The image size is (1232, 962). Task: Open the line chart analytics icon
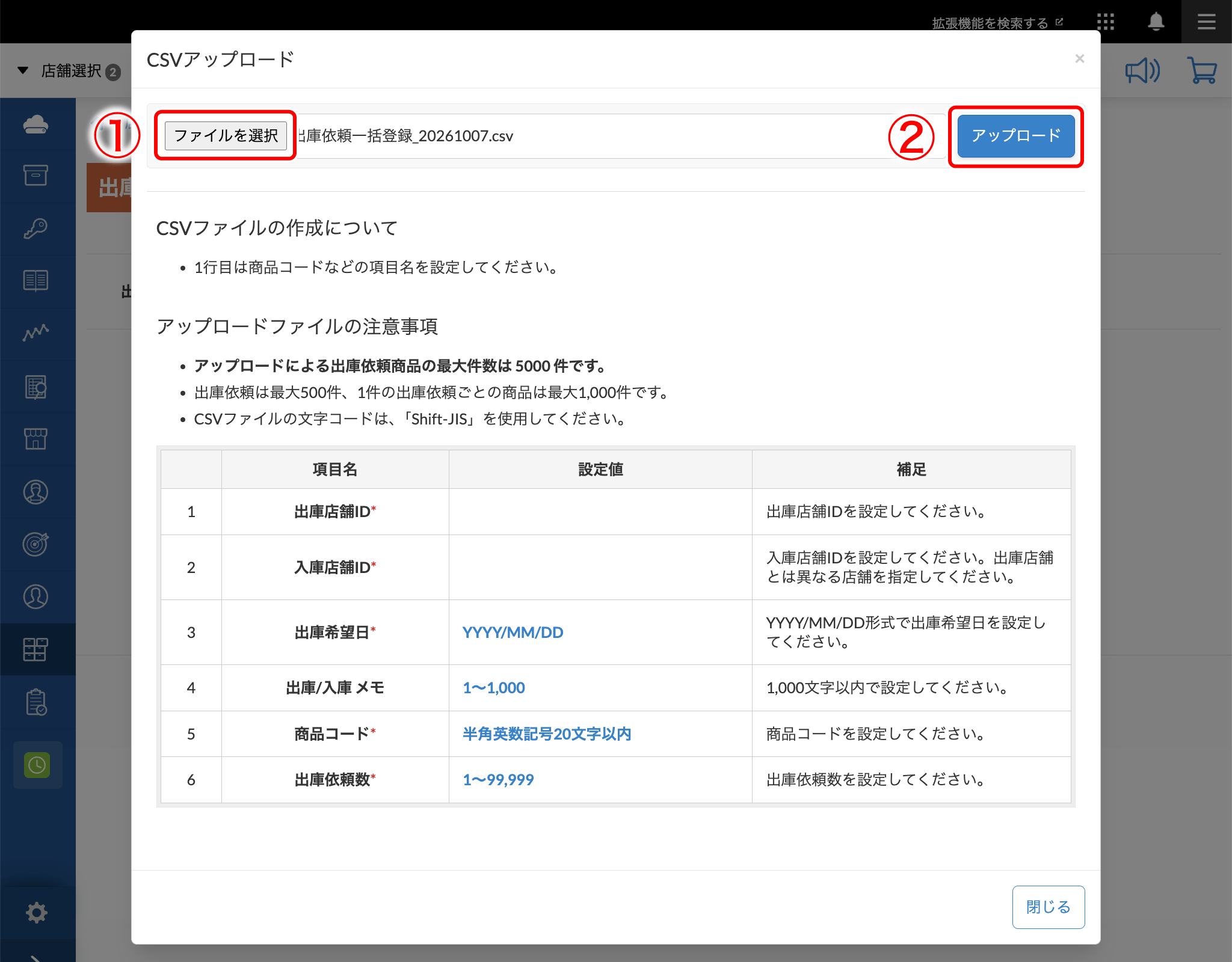pyautogui.click(x=36, y=332)
